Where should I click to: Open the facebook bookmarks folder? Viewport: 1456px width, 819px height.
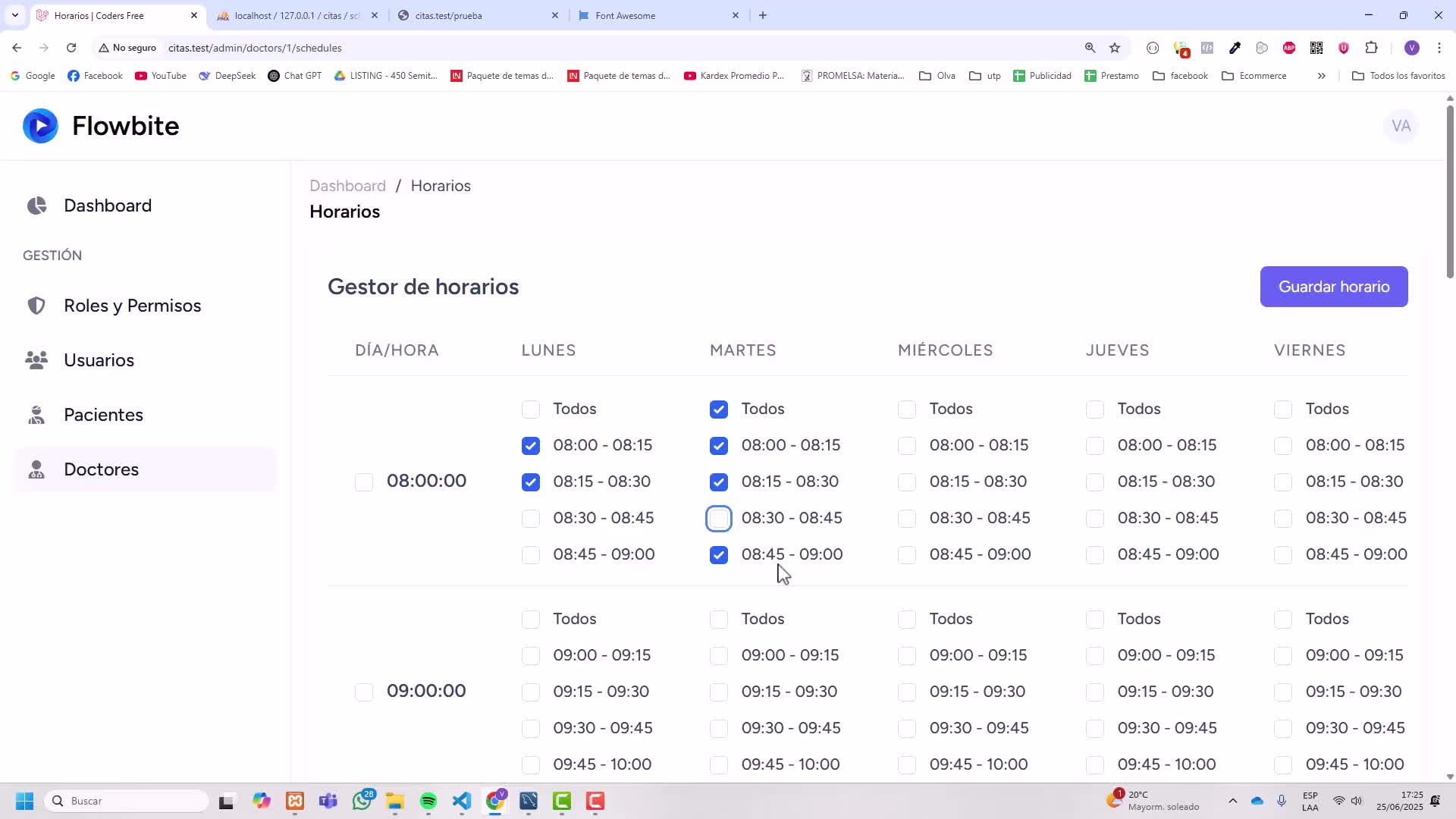(1180, 76)
